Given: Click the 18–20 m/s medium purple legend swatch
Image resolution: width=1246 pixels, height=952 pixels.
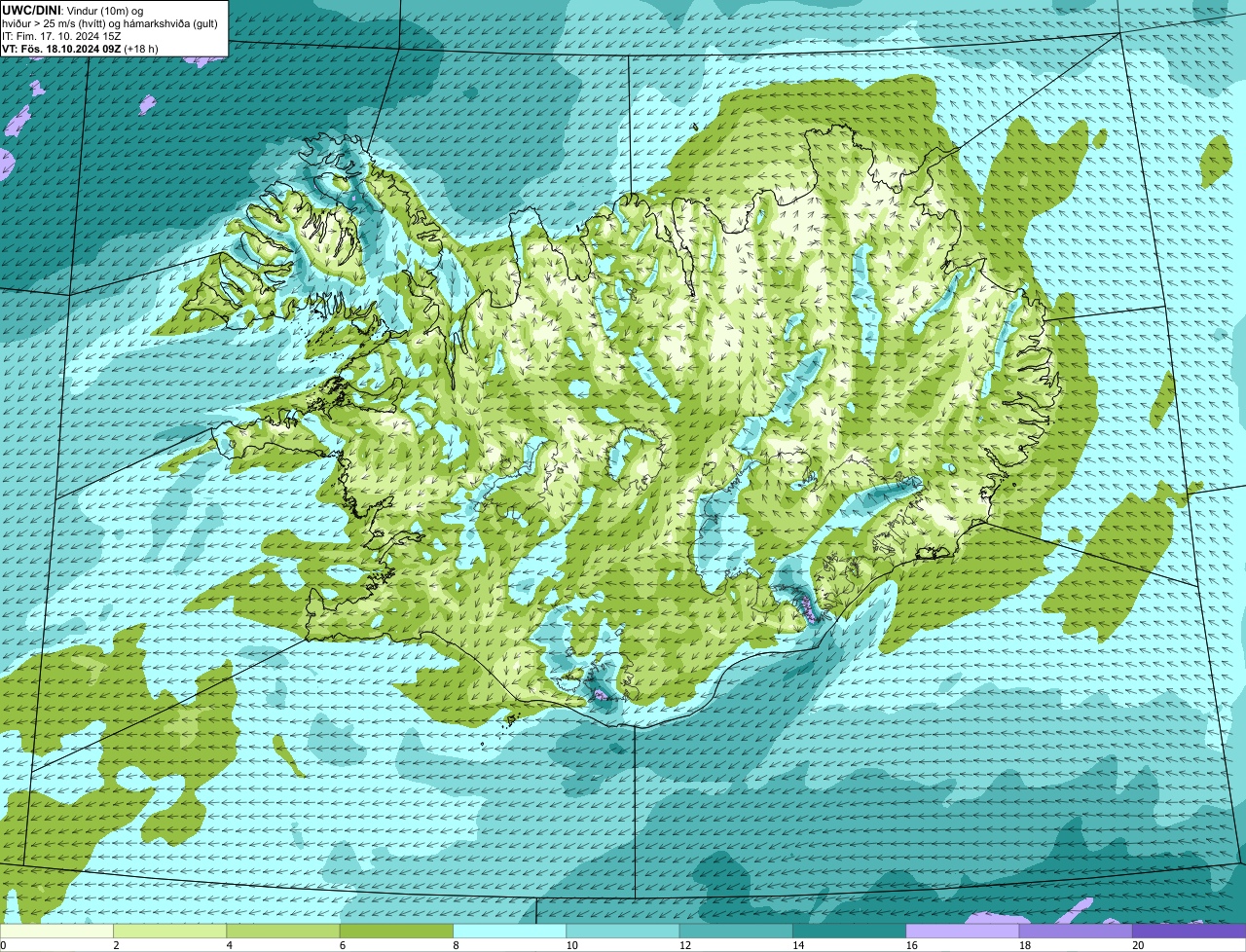Looking at the screenshot, I should 1076,931.
